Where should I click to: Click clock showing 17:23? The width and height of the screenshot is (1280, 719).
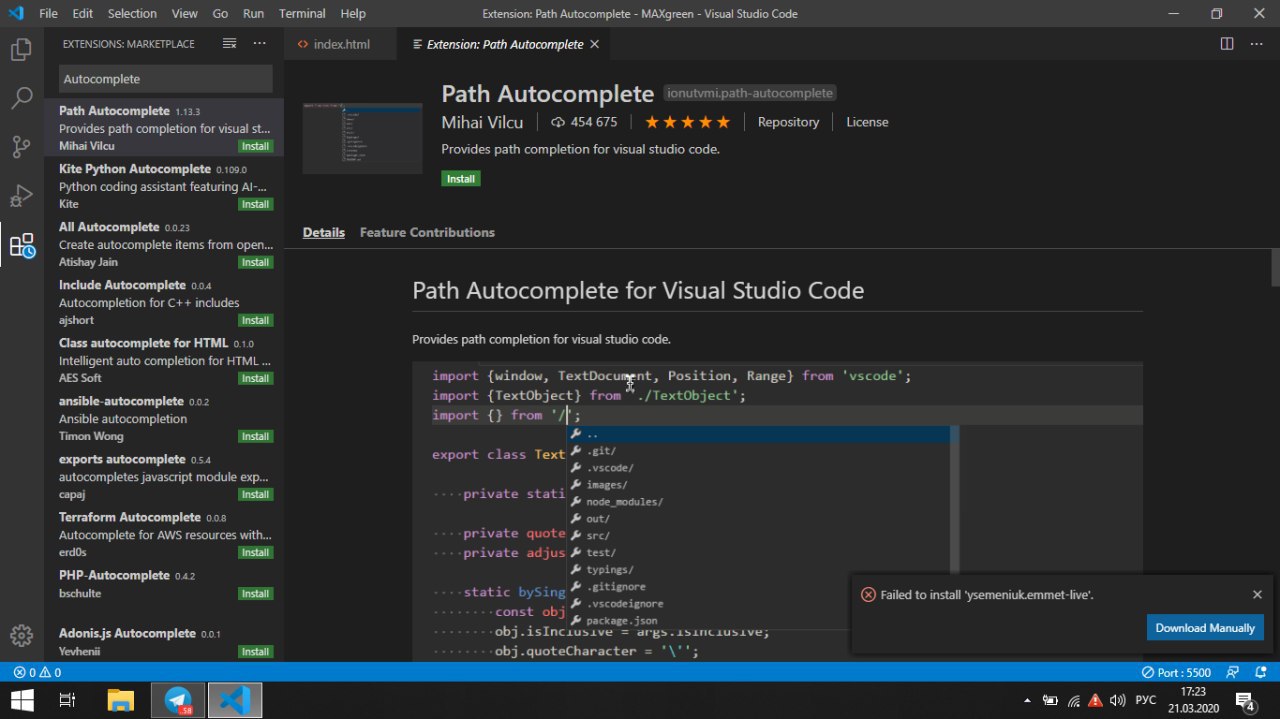1192,691
